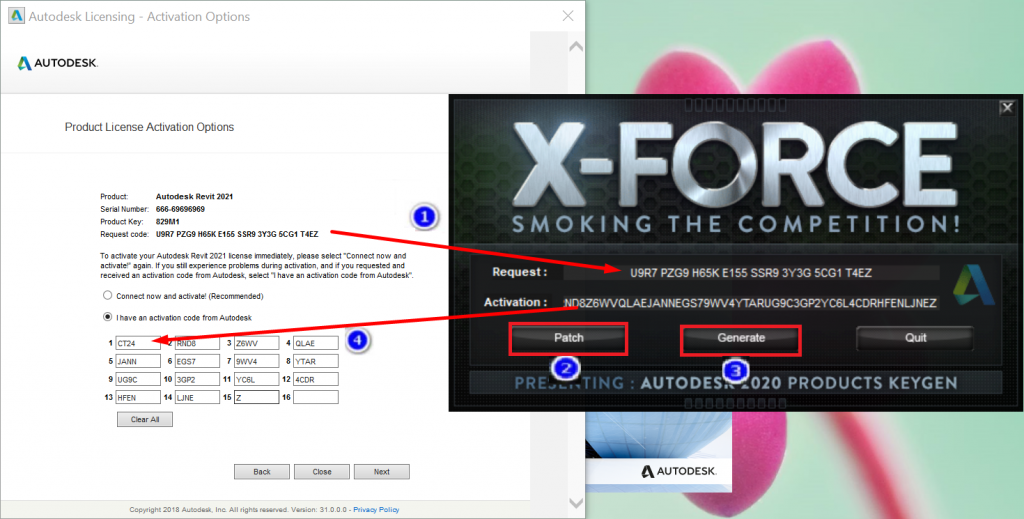Viewport: 1024px width, 519px height.
Task: Go Back in the activation dialog
Action: [262, 471]
